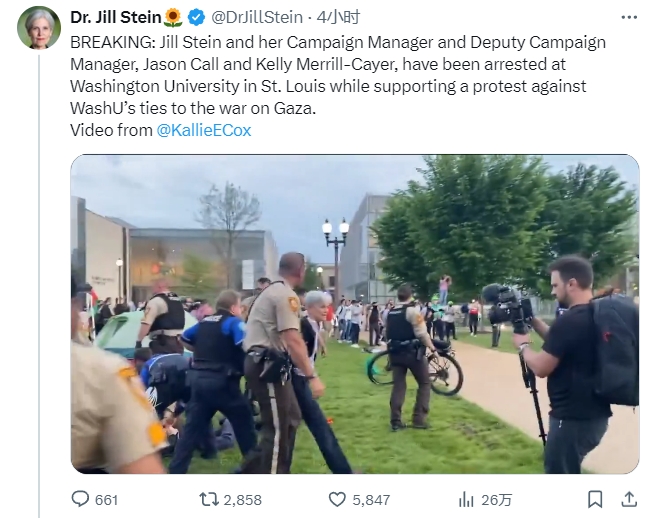
Task: Open the three-dot more options menu
Action: pos(629,17)
